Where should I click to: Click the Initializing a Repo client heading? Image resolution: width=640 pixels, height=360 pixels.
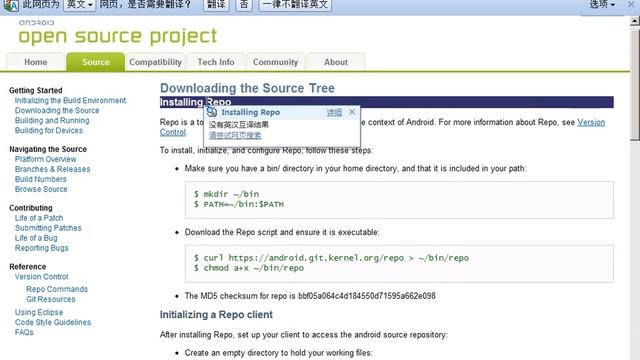click(x=216, y=315)
